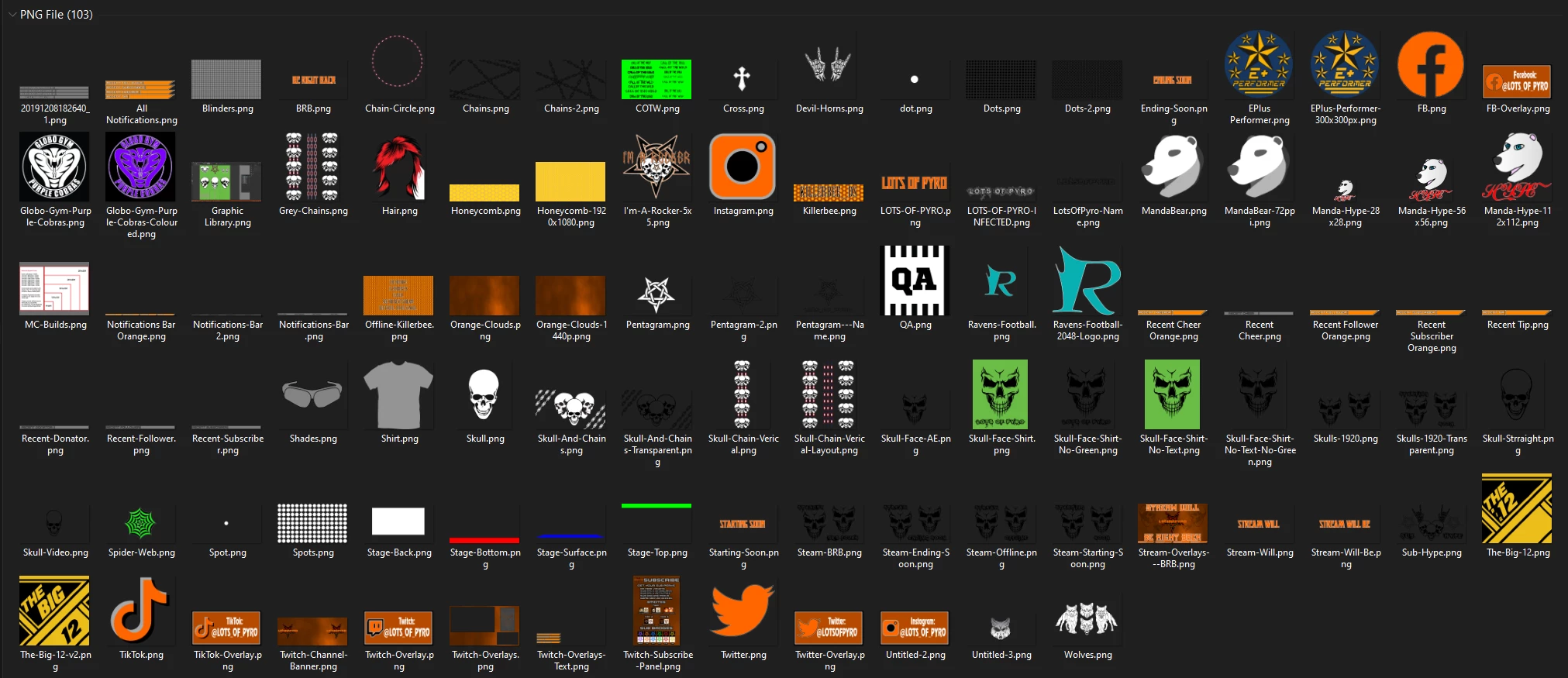The width and height of the screenshot is (1568, 678).
Task: Select the EPlus Performer.png badge thumbnail
Action: coord(1259,65)
